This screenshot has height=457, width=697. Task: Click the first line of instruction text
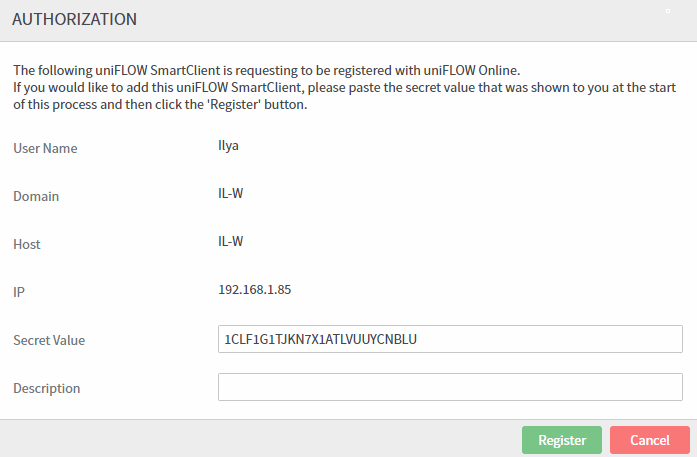(266, 70)
